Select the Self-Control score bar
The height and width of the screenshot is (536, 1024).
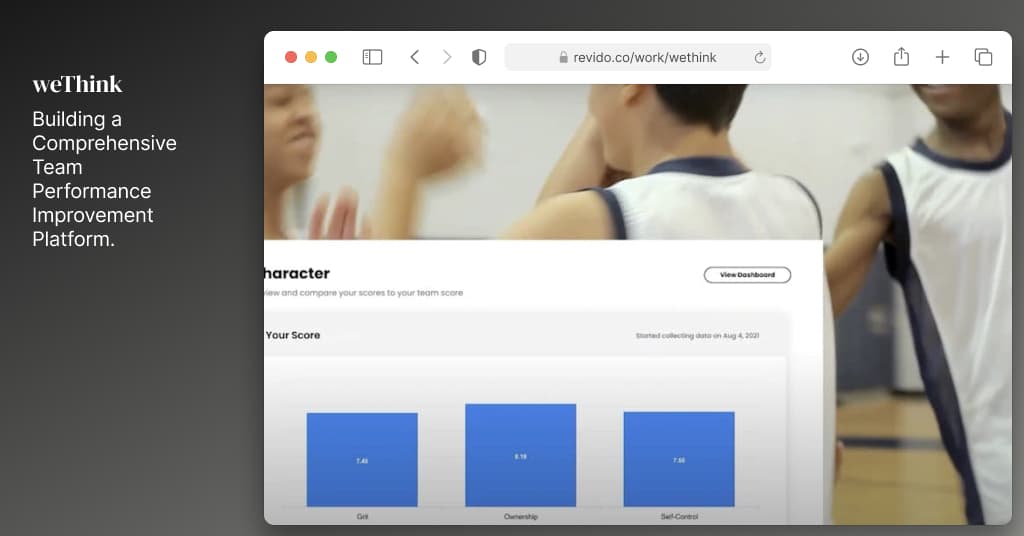(679, 459)
